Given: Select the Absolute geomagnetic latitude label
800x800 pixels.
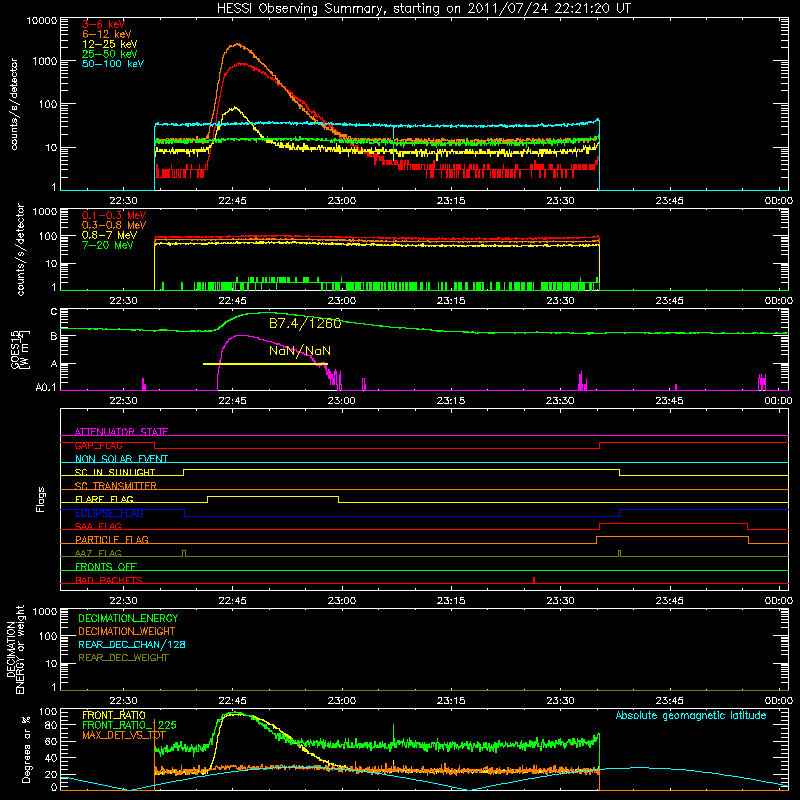Looking at the screenshot, I should pos(691,716).
